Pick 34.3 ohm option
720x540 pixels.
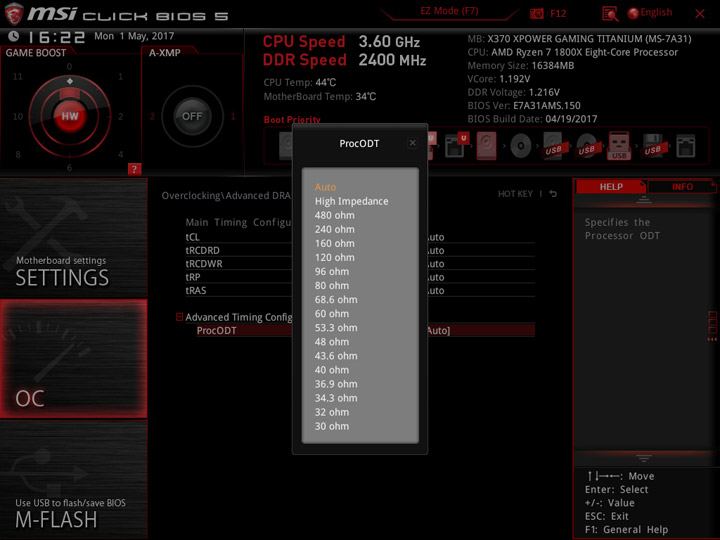coord(336,398)
